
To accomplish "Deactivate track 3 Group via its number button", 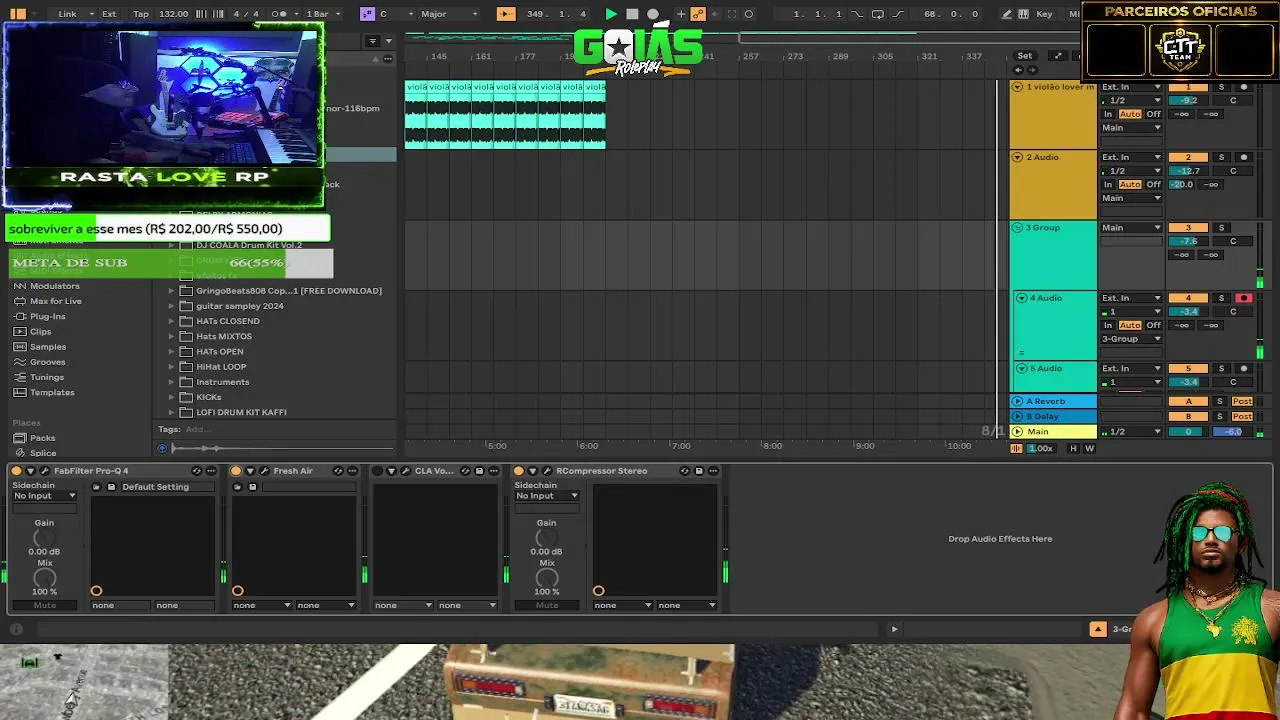I will coord(1189,228).
